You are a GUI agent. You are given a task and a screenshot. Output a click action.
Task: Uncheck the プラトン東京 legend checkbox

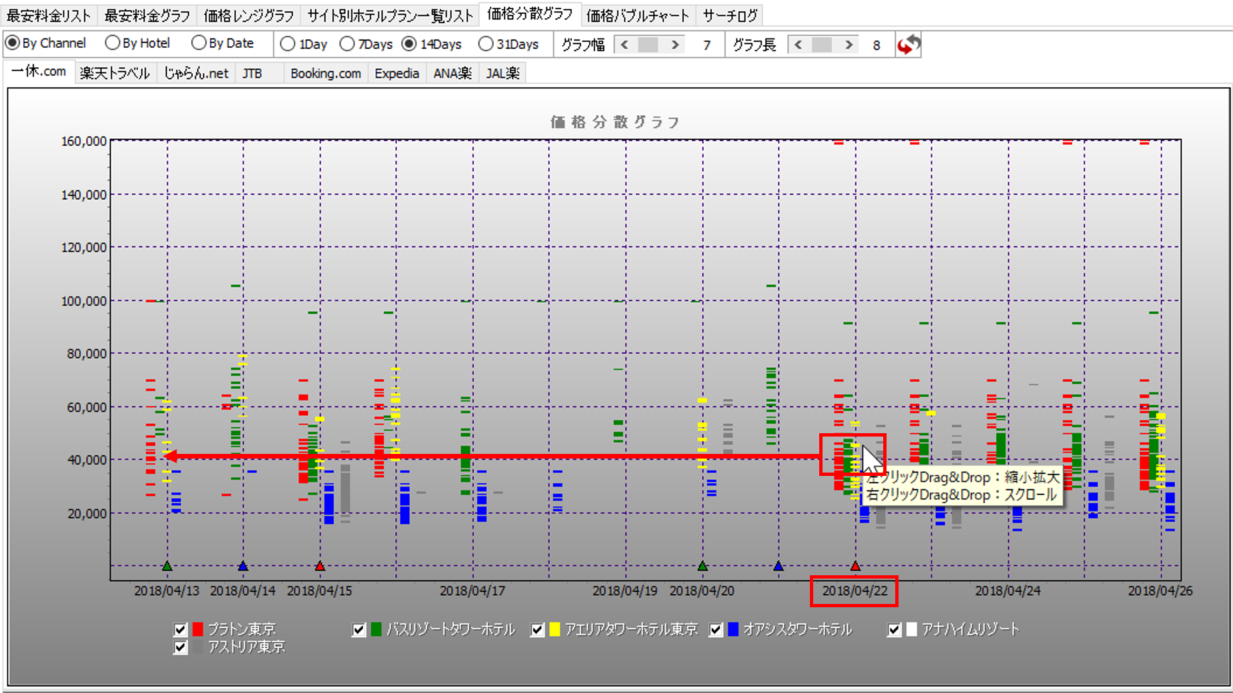click(181, 630)
